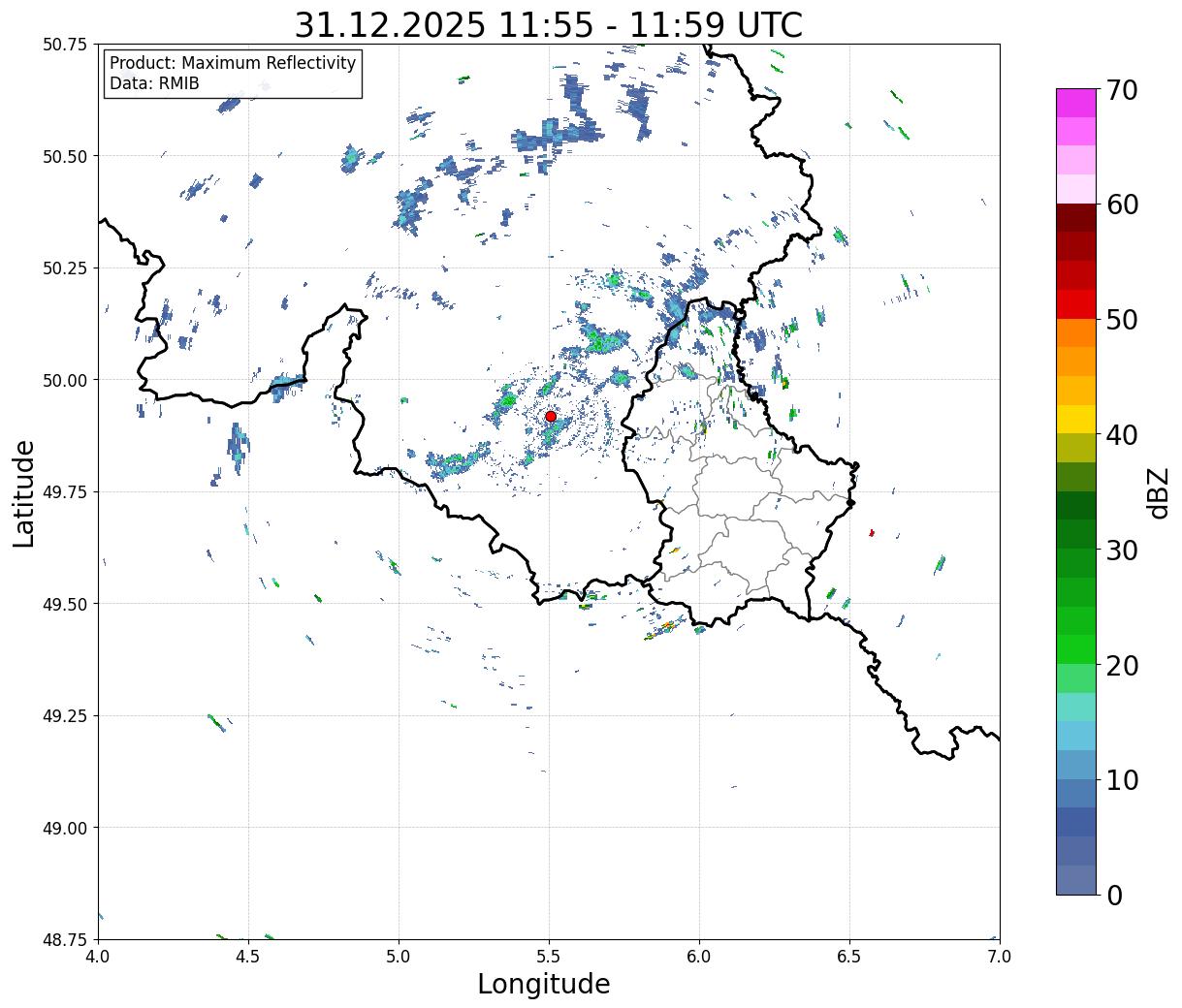This screenshot has height=1008, width=1182.
Task: Click the latitude tick label 49.50
Action: (x=66, y=604)
